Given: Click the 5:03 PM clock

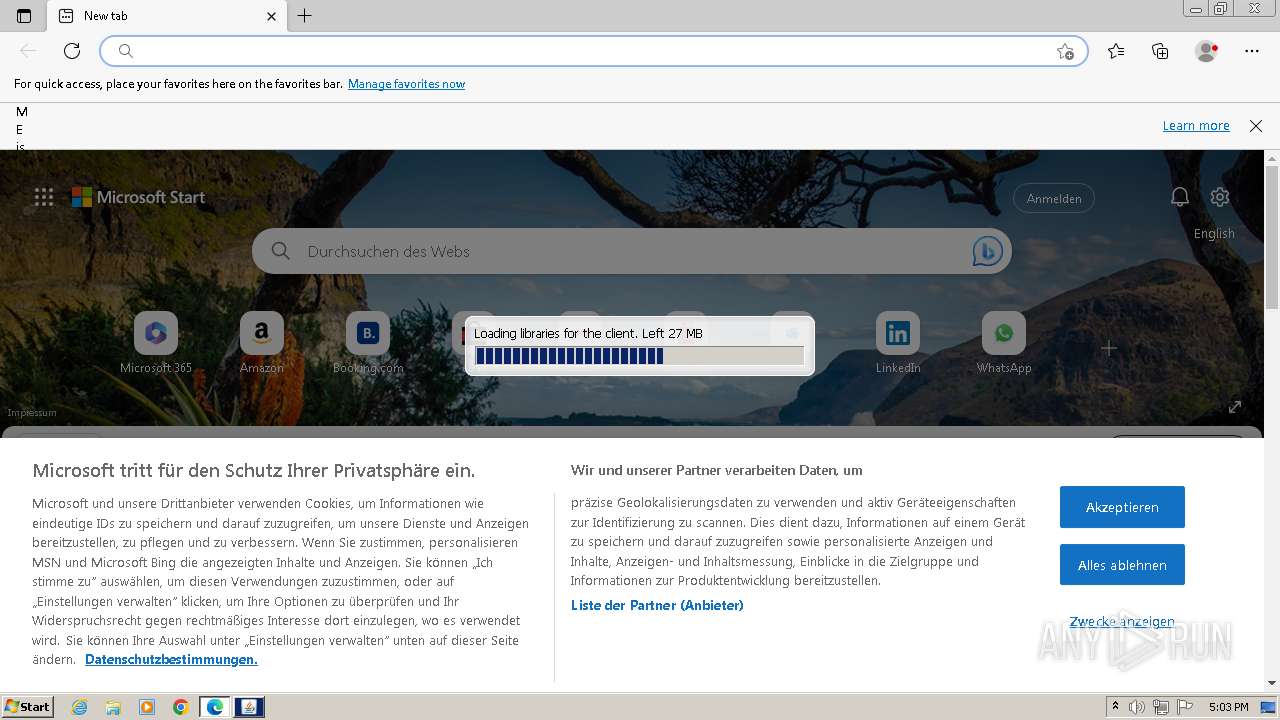Looking at the screenshot, I should [x=1228, y=707].
